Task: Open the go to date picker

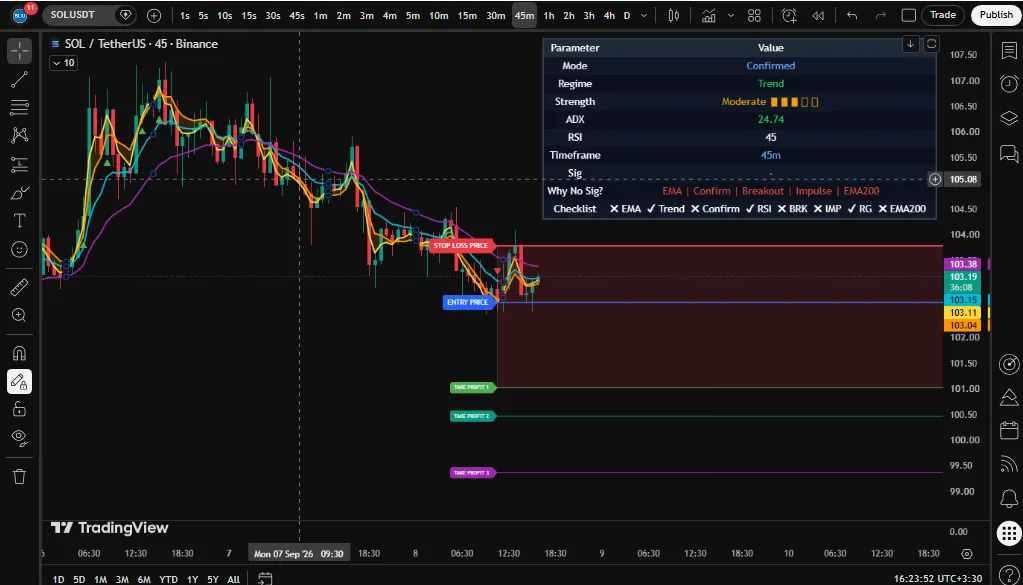Action: point(265,578)
